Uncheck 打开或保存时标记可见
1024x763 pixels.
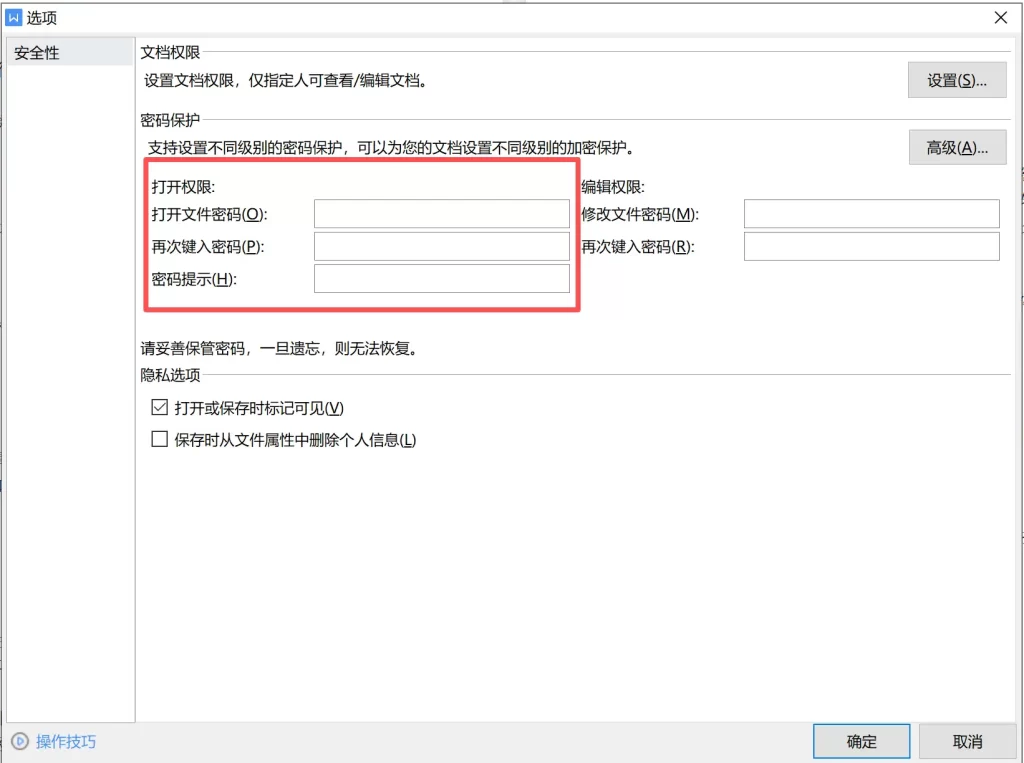click(x=159, y=408)
